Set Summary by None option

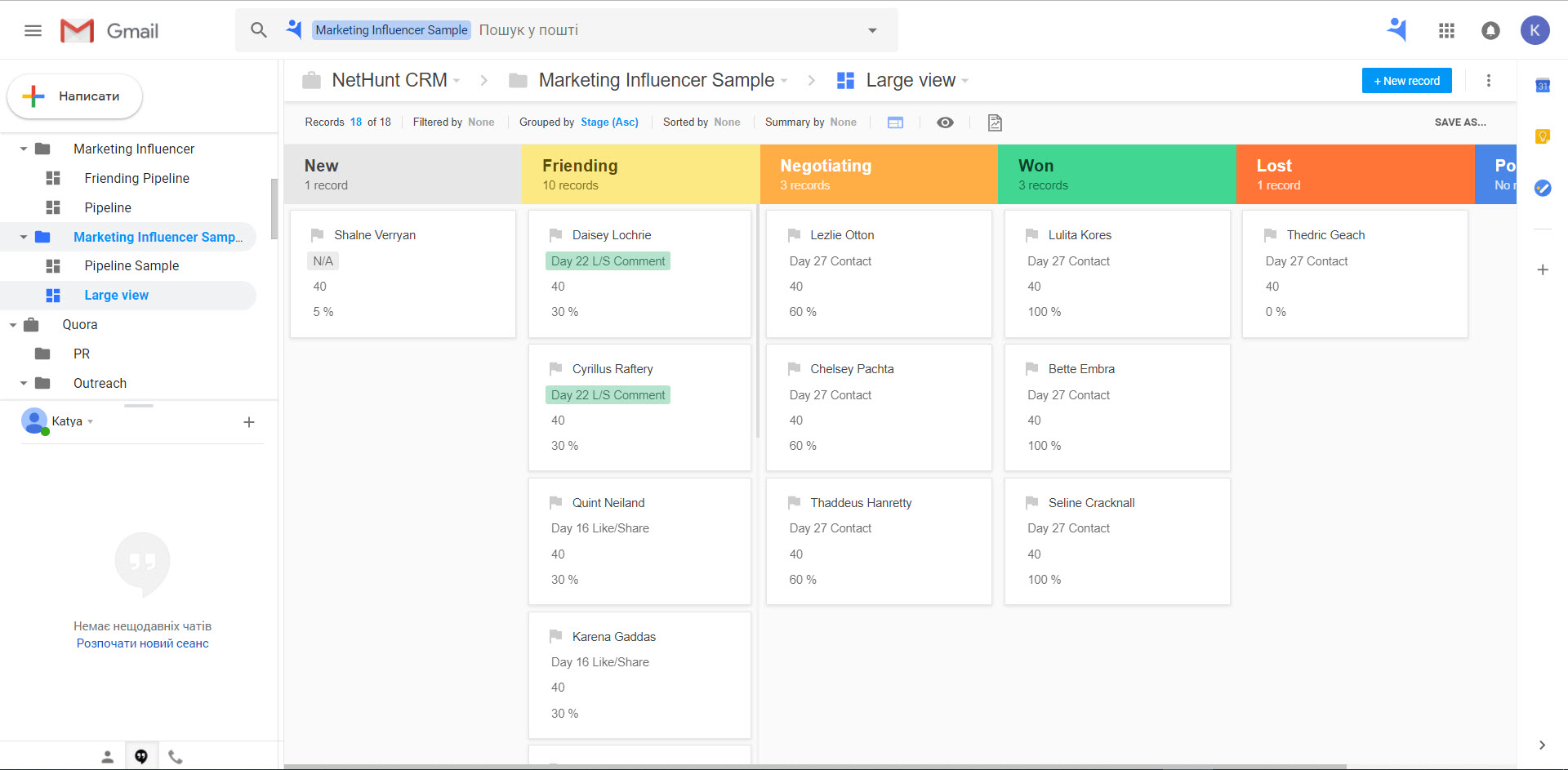[843, 122]
